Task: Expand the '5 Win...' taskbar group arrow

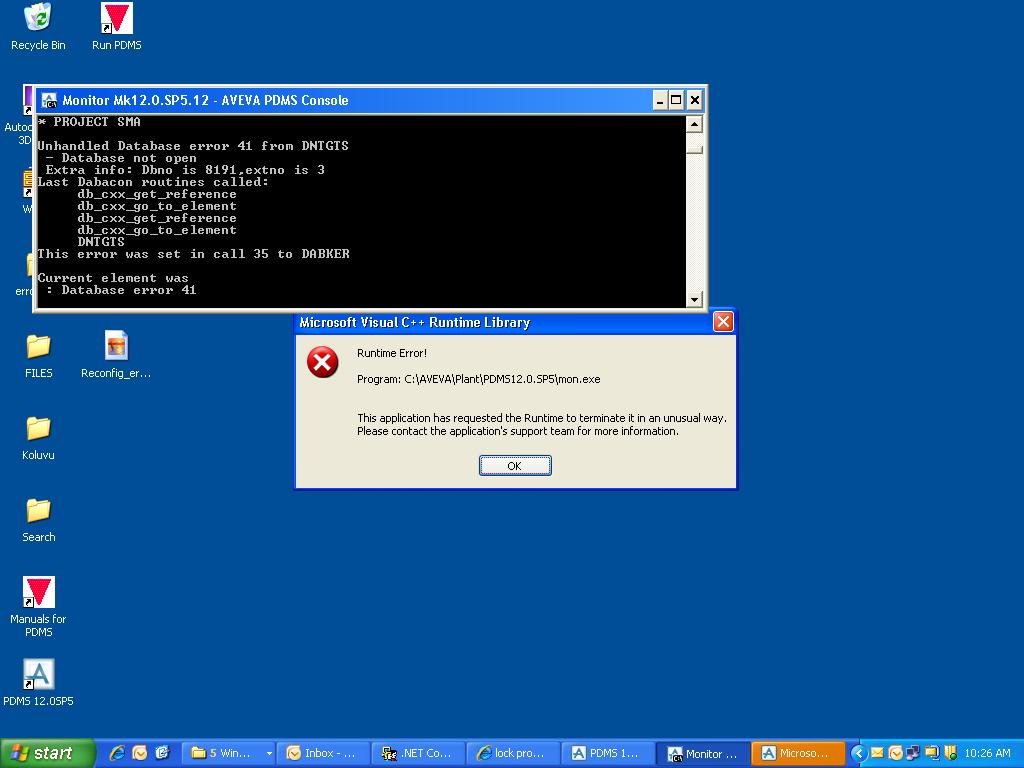Action: point(268,753)
